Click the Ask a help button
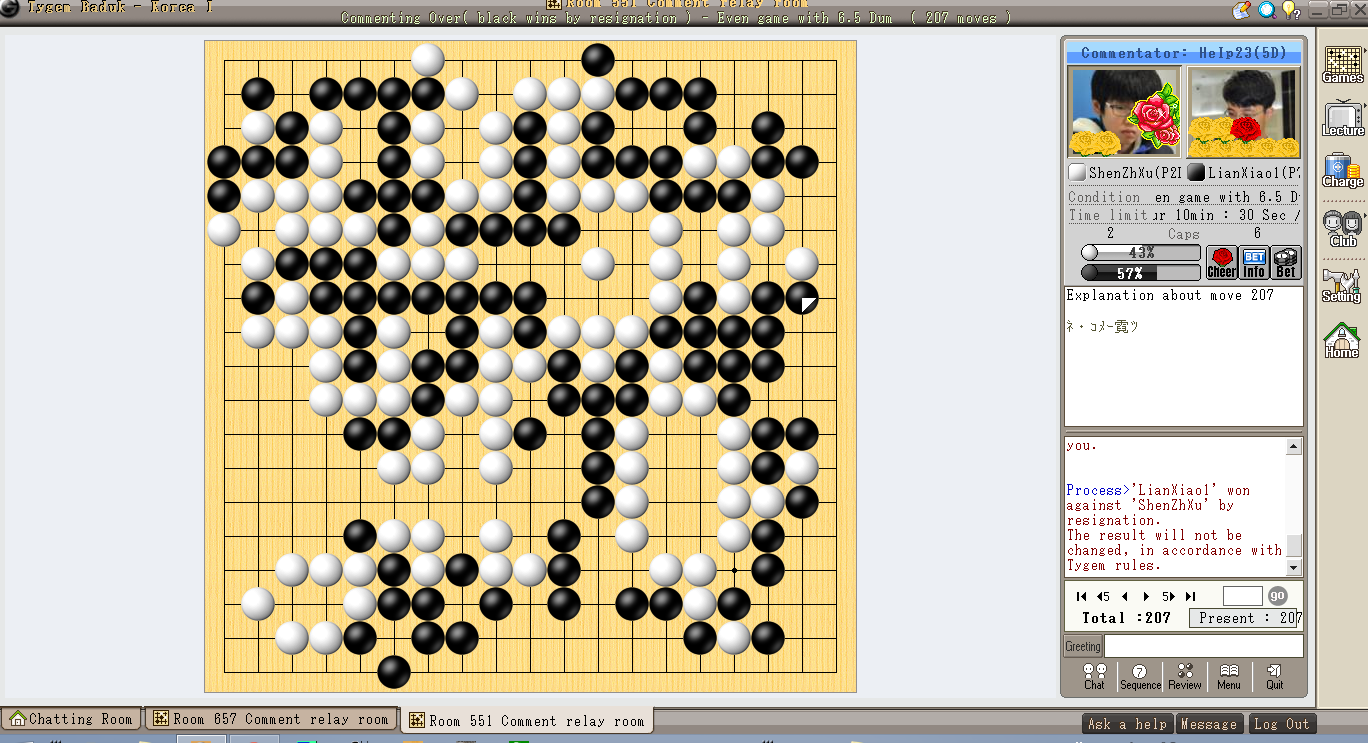The height and width of the screenshot is (743, 1368). coord(1127,724)
